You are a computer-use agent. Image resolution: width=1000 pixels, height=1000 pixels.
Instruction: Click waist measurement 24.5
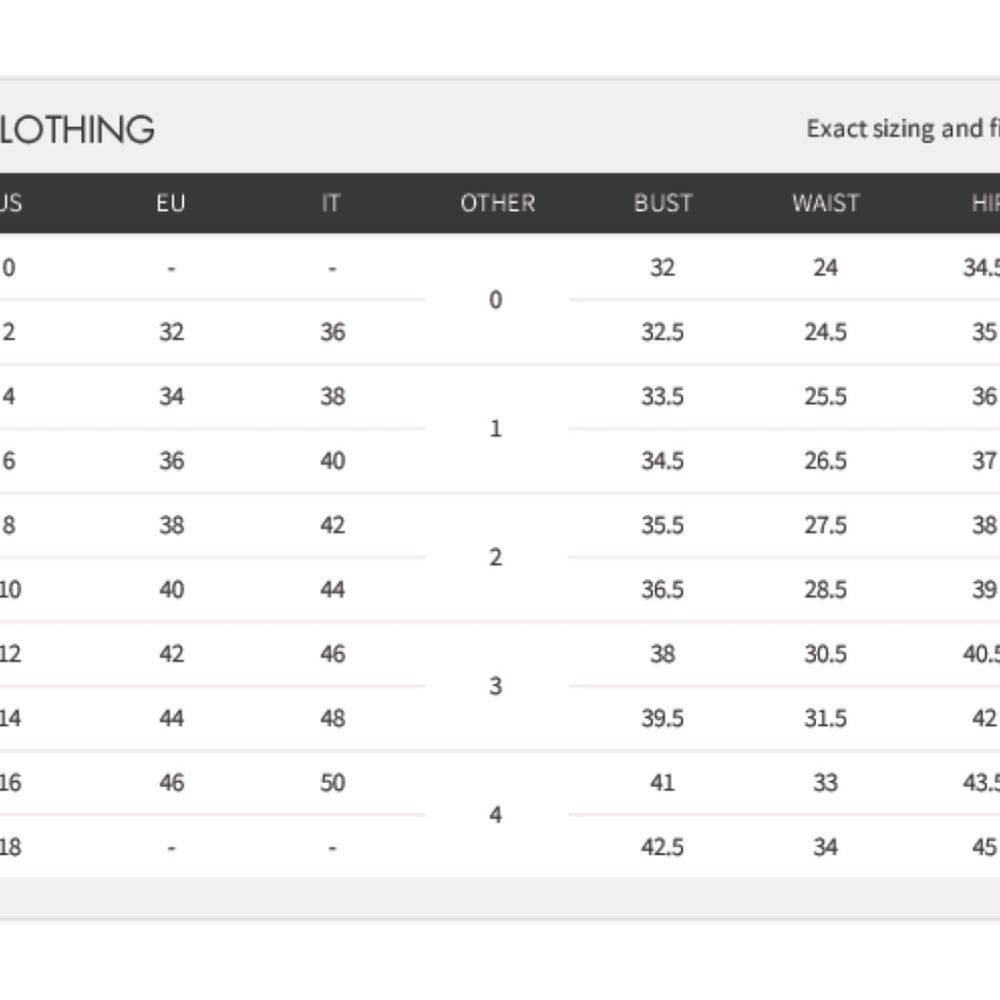click(825, 332)
